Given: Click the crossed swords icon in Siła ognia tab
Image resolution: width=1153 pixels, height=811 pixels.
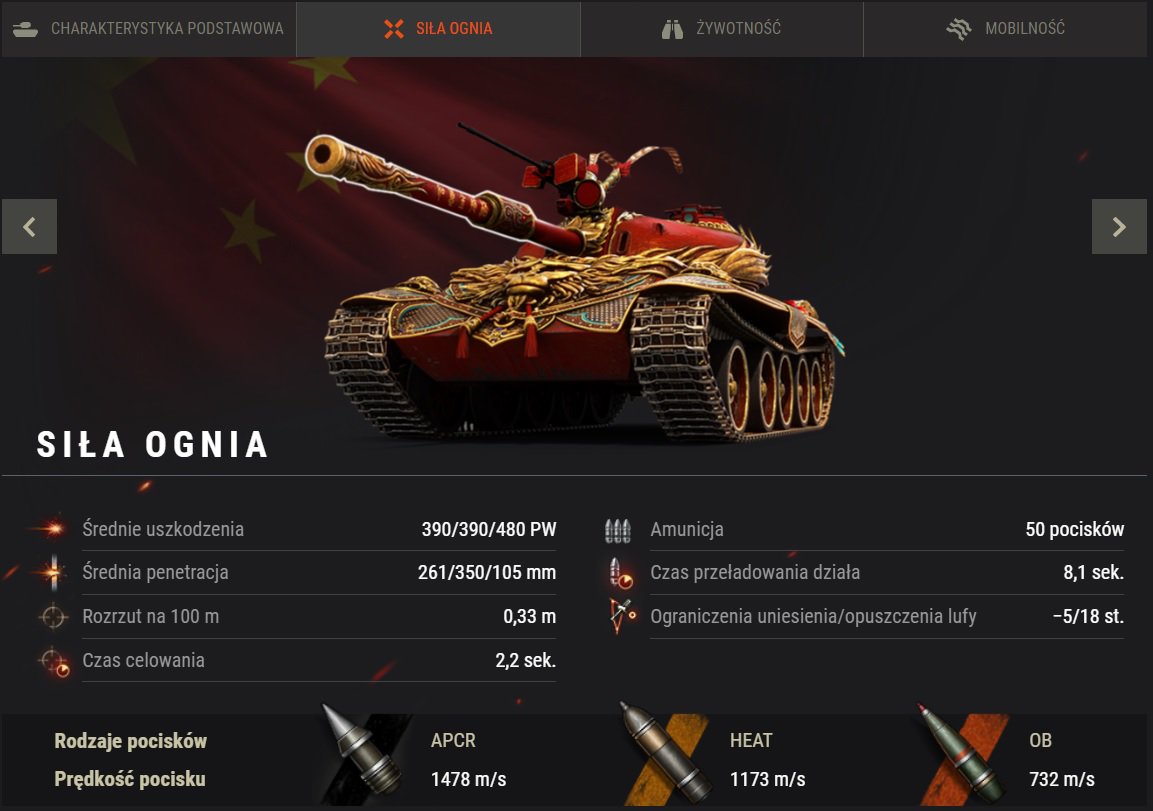Looking at the screenshot, I should tap(394, 29).
